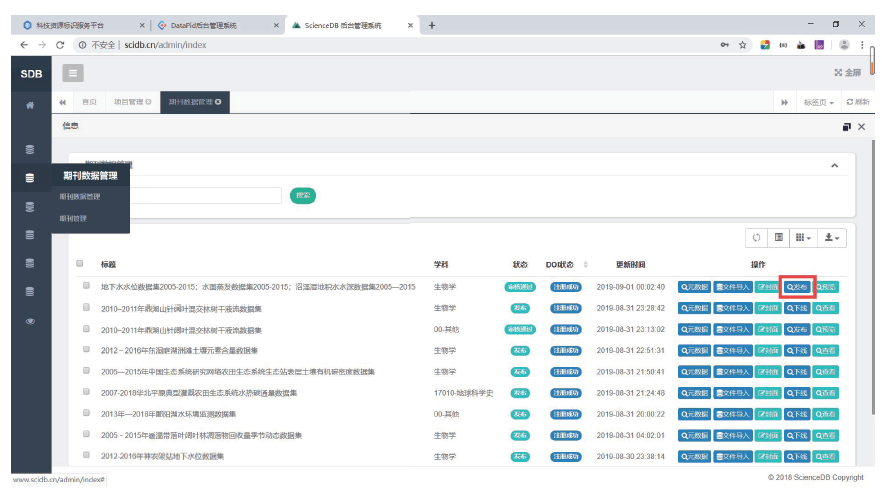Click the SDB logo

point(31,74)
